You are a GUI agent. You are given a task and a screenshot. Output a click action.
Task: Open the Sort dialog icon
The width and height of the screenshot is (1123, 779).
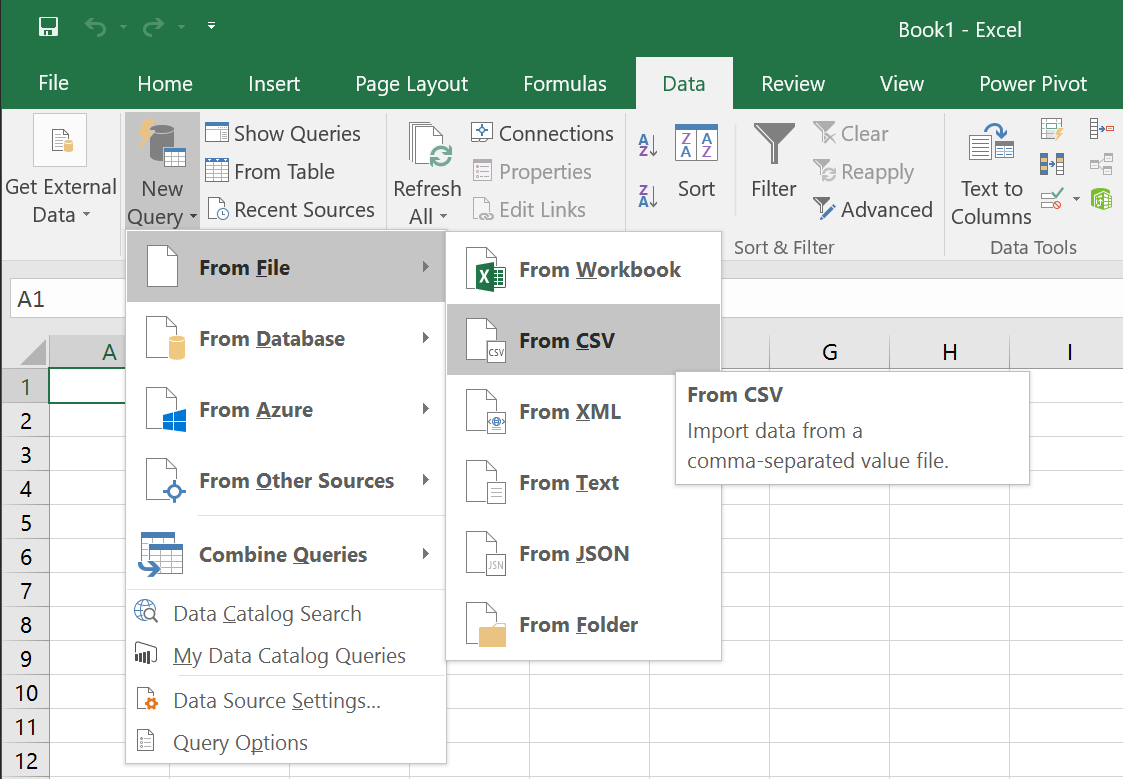[695, 142]
